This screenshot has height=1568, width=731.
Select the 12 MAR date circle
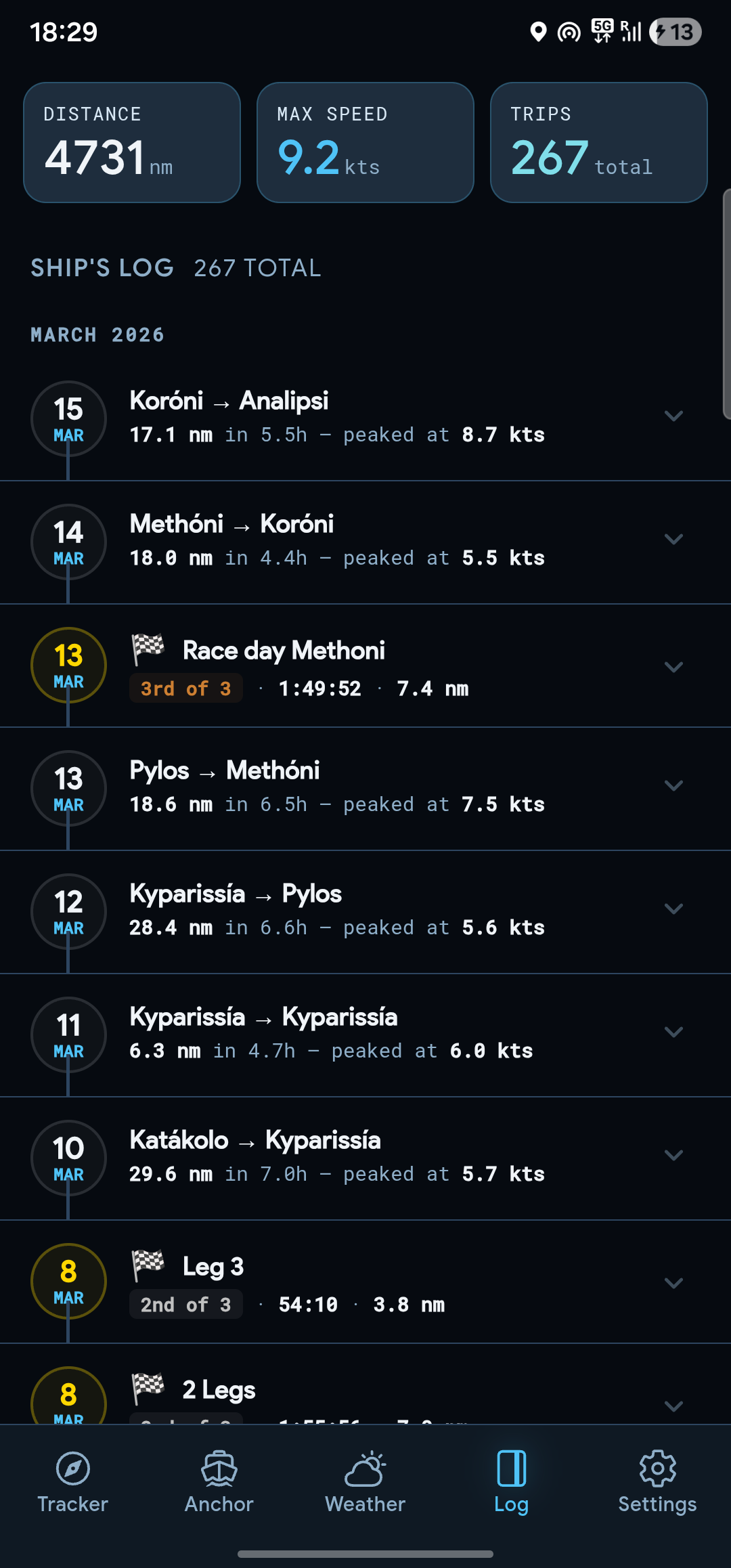coord(68,911)
